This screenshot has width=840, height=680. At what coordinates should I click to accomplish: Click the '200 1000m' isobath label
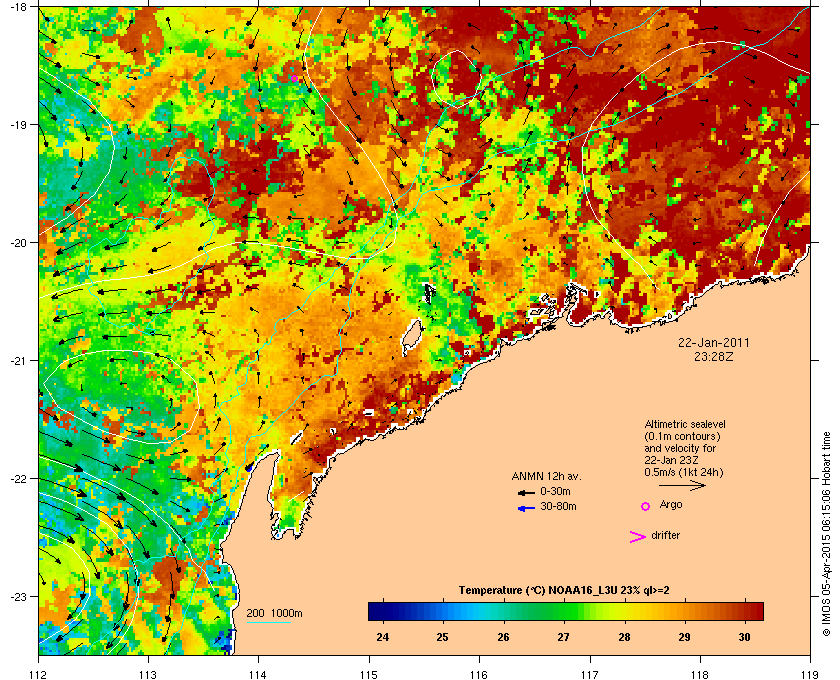[274, 613]
